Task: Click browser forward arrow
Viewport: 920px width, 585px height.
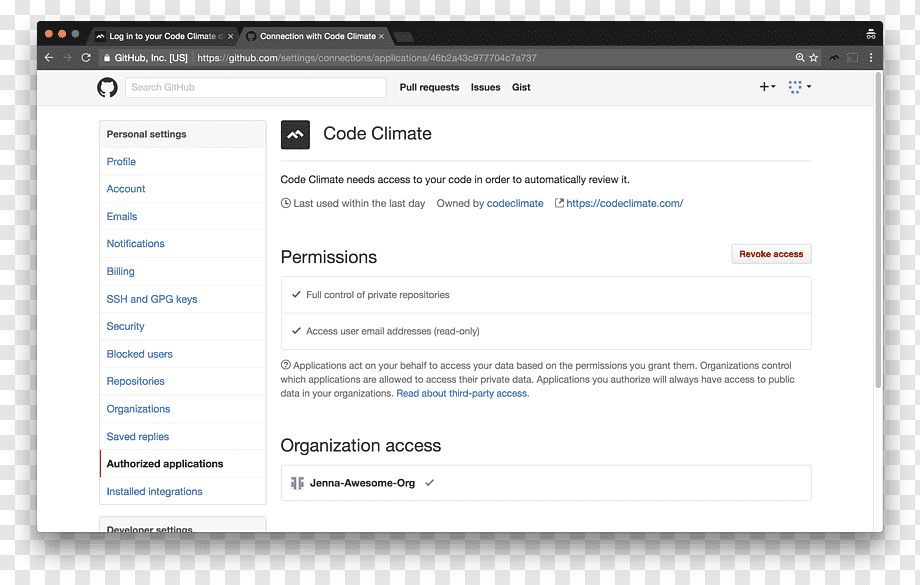Action: (x=67, y=58)
